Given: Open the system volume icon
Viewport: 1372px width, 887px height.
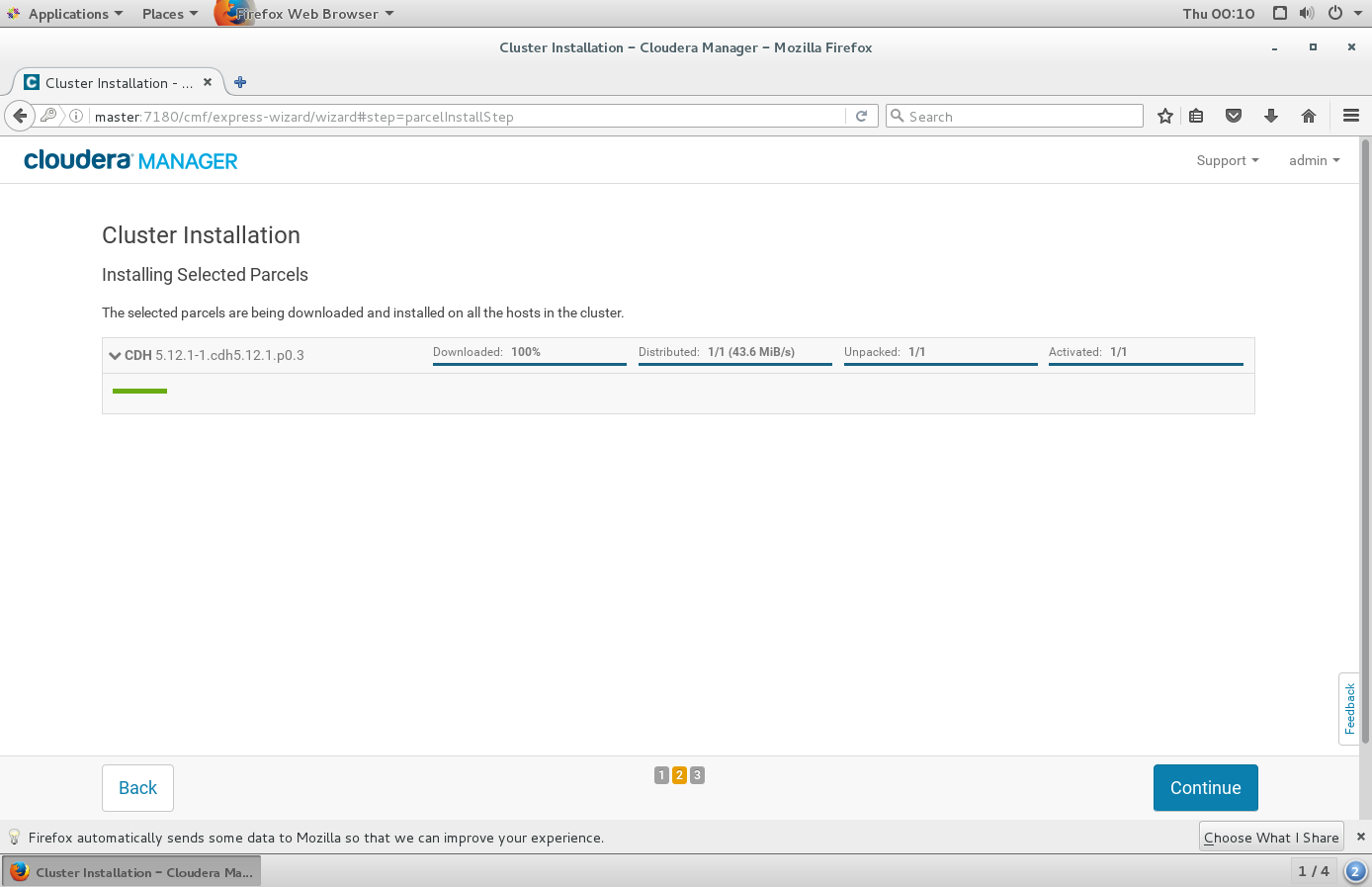Looking at the screenshot, I should click(1307, 13).
